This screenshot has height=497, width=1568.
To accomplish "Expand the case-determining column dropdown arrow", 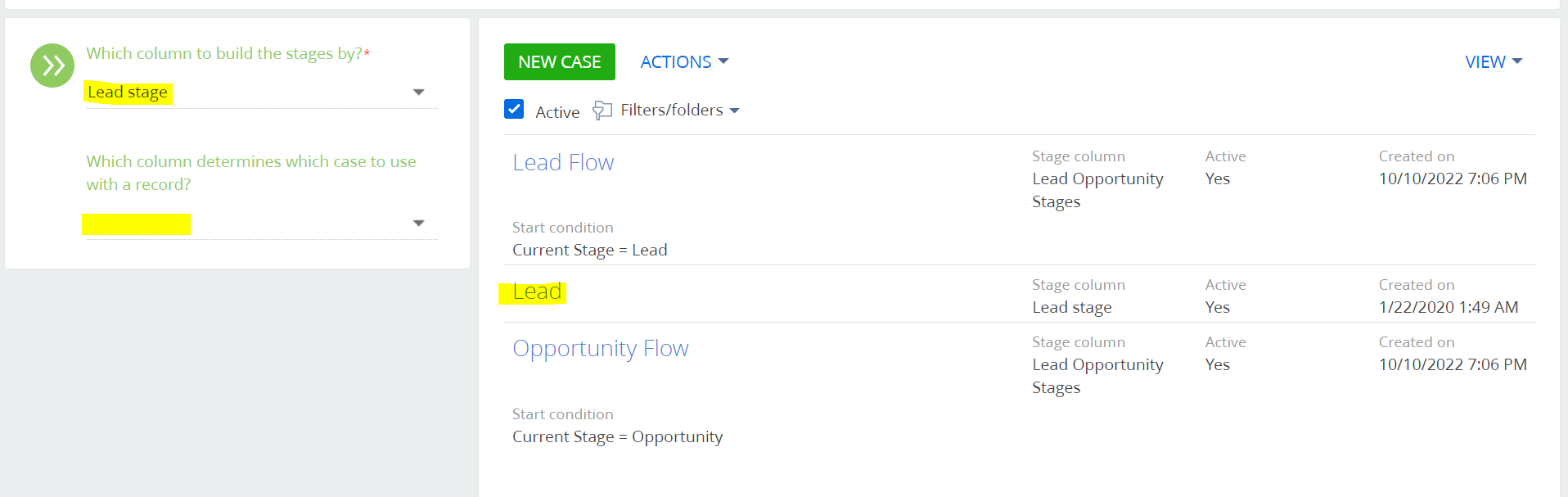I will coord(419,224).
